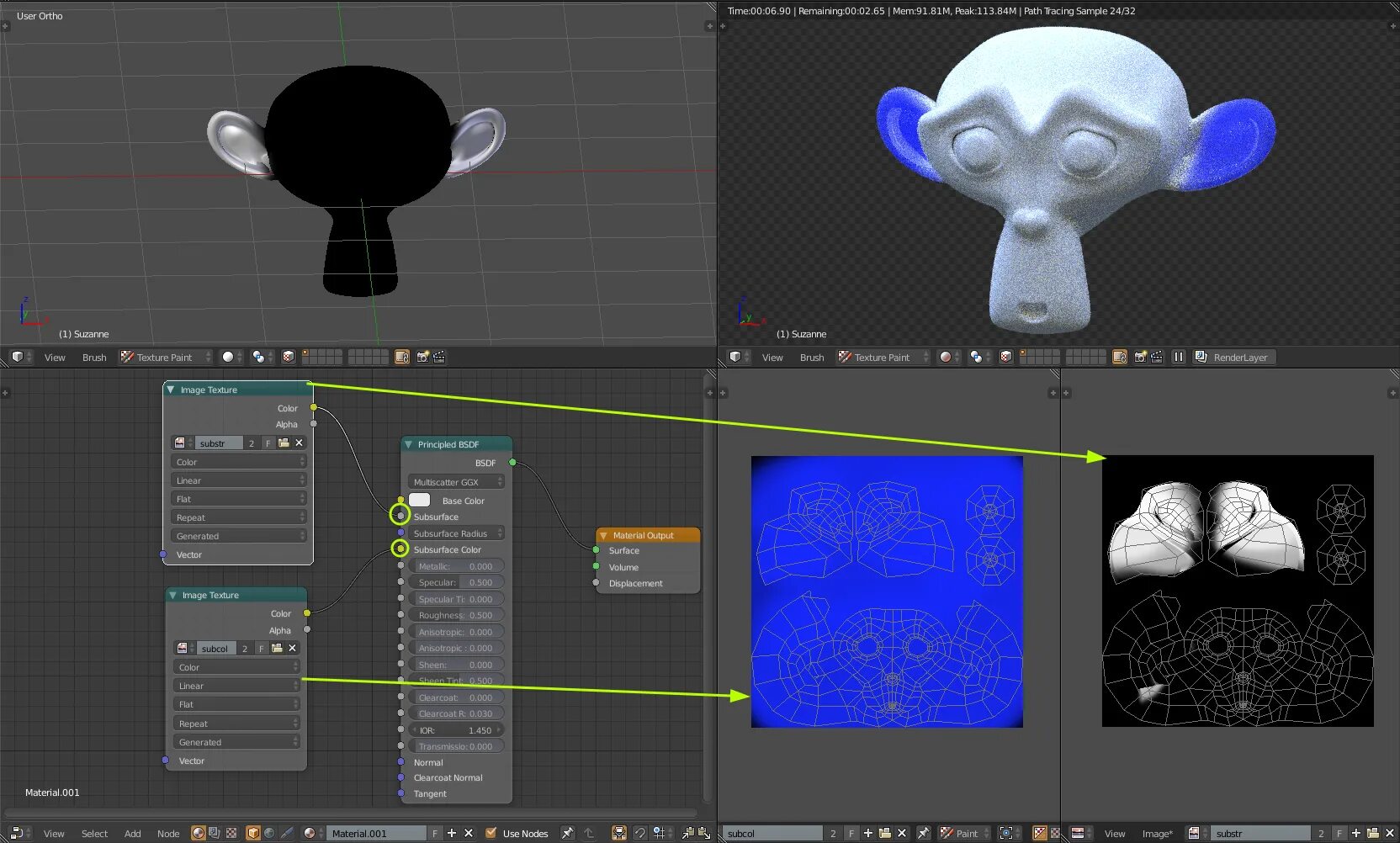Add new material with plus icon
Image resolution: width=1400 pixels, height=843 pixels.
(x=452, y=833)
